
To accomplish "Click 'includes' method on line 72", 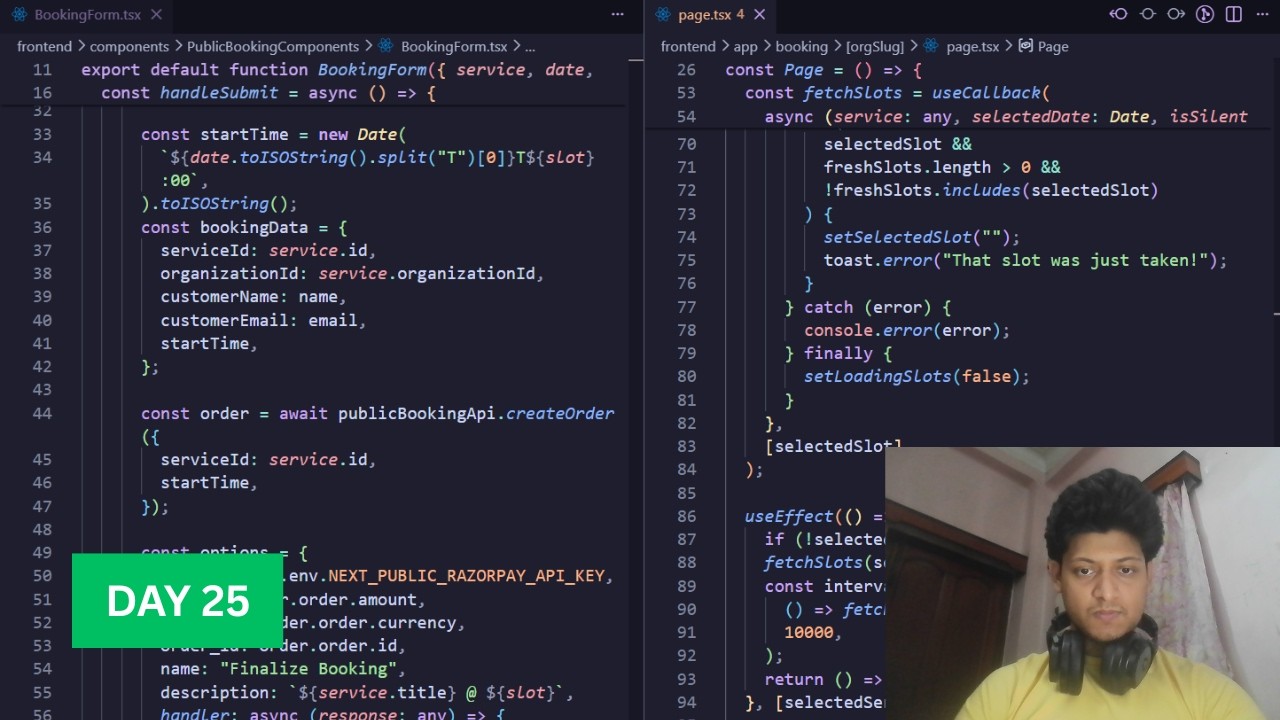I will pos(982,190).
